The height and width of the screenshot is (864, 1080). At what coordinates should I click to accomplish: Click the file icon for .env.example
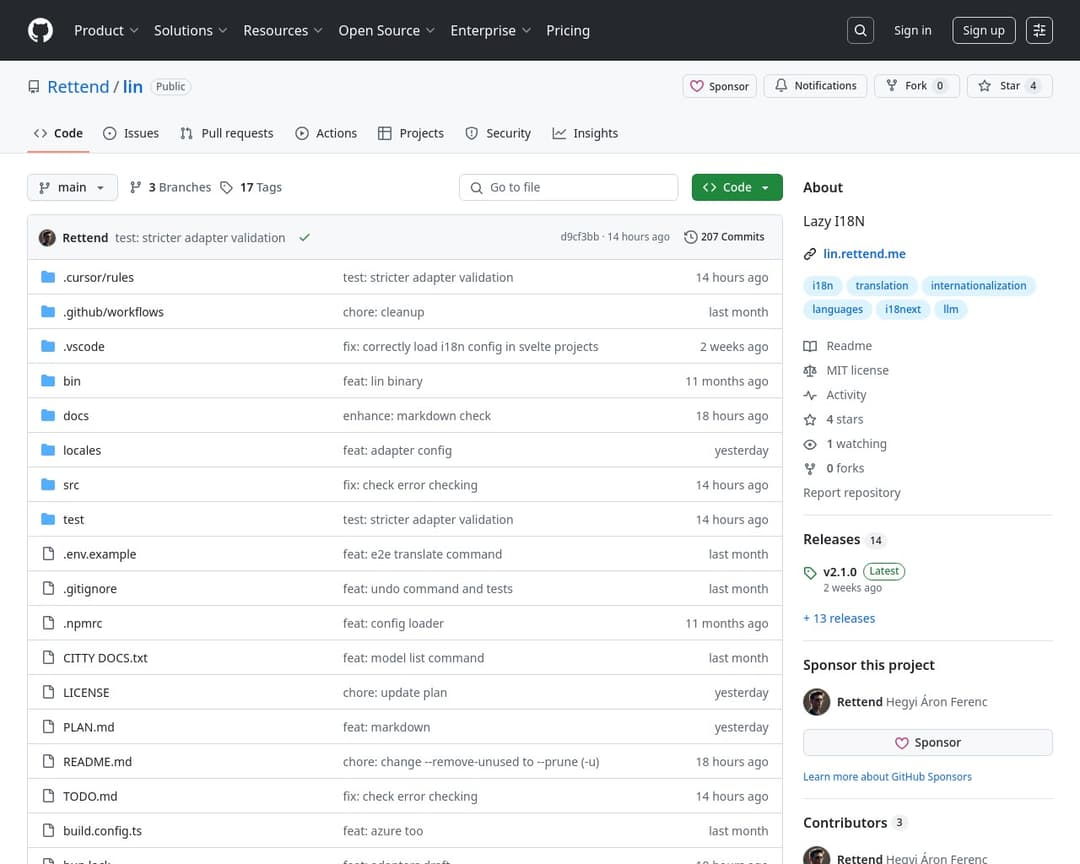48,554
